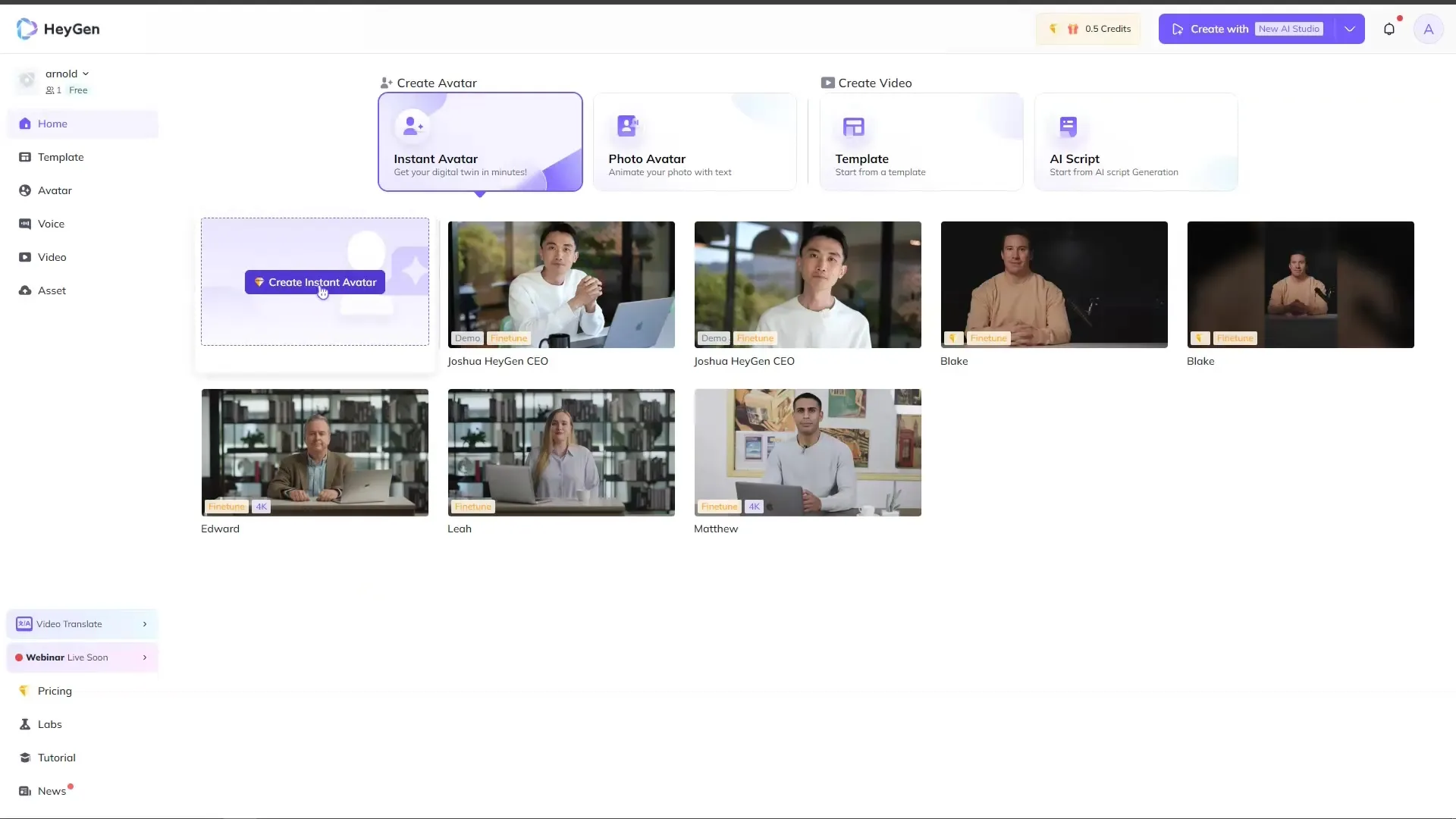
Task: Click the Instant Avatar creation icon
Action: click(410, 124)
